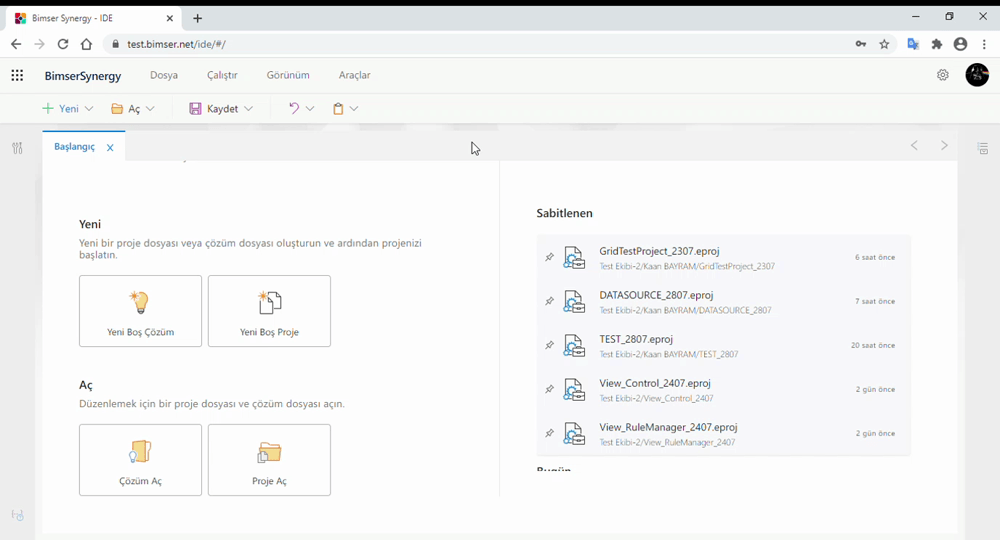Image resolution: width=1000 pixels, height=540 pixels.
Task: Open the undo dropdown arrow
Action: pos(310,109)
